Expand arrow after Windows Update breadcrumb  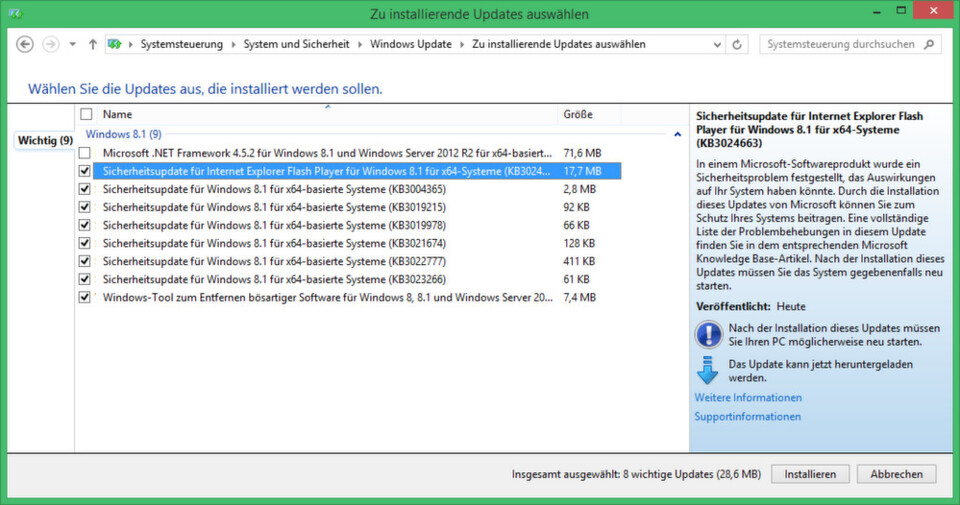(462, 44)
